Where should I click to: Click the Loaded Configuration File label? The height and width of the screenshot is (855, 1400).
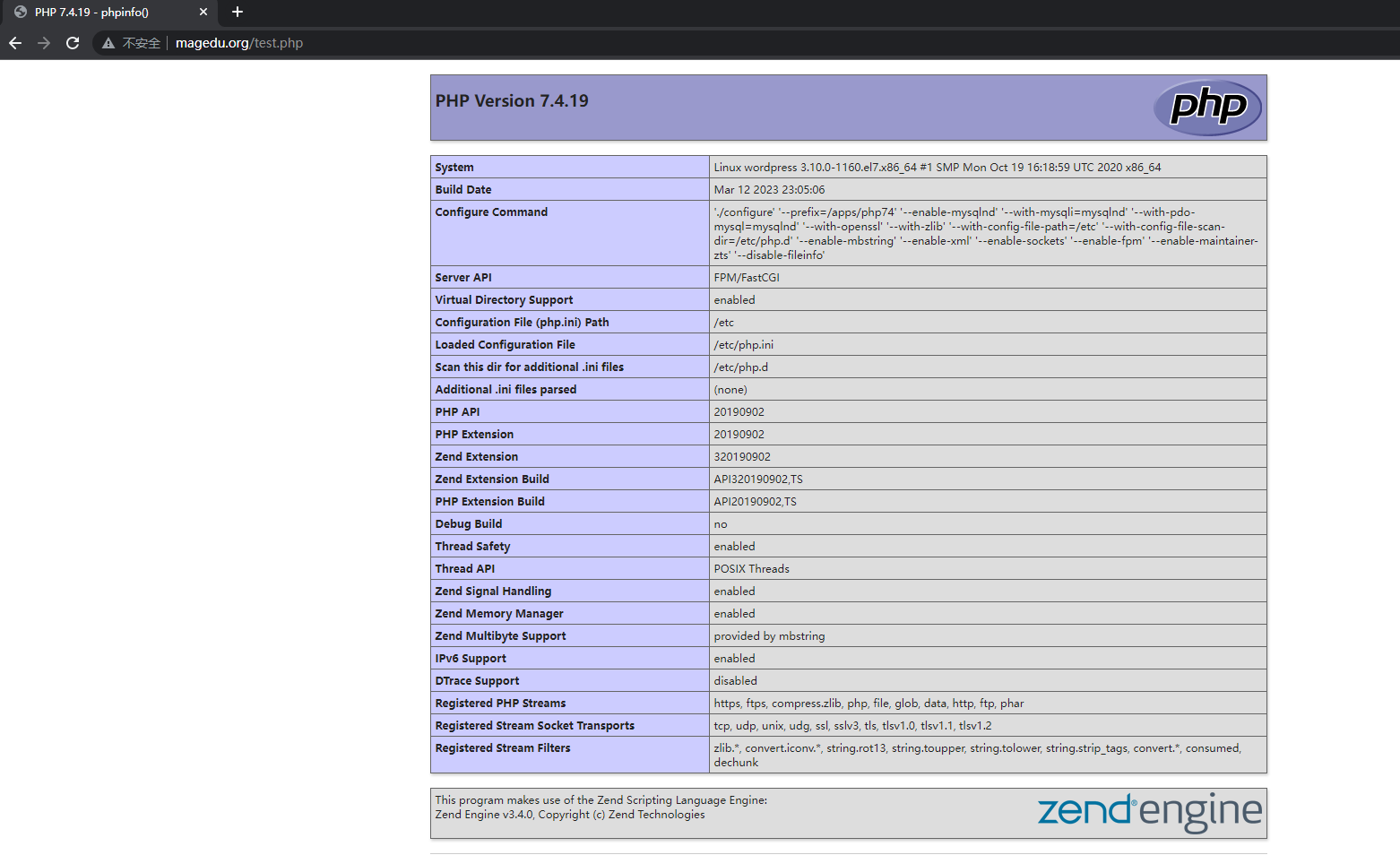click(506, 345)
